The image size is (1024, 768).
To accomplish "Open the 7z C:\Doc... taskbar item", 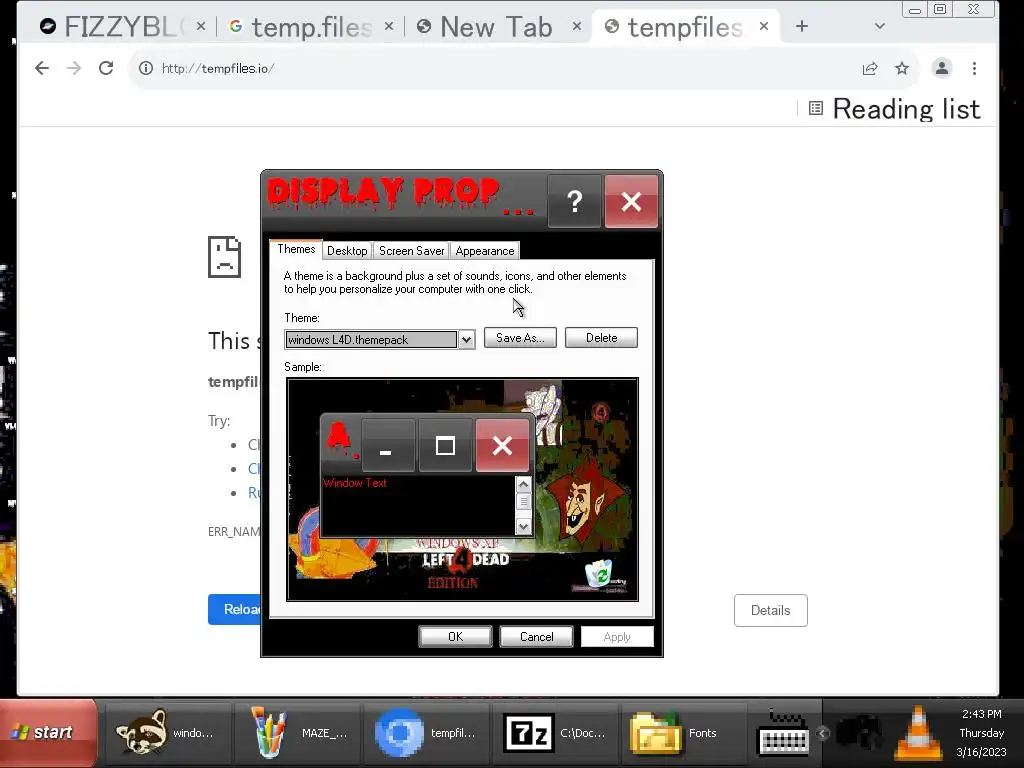I will pyautogui.click(x=556, y=733).
